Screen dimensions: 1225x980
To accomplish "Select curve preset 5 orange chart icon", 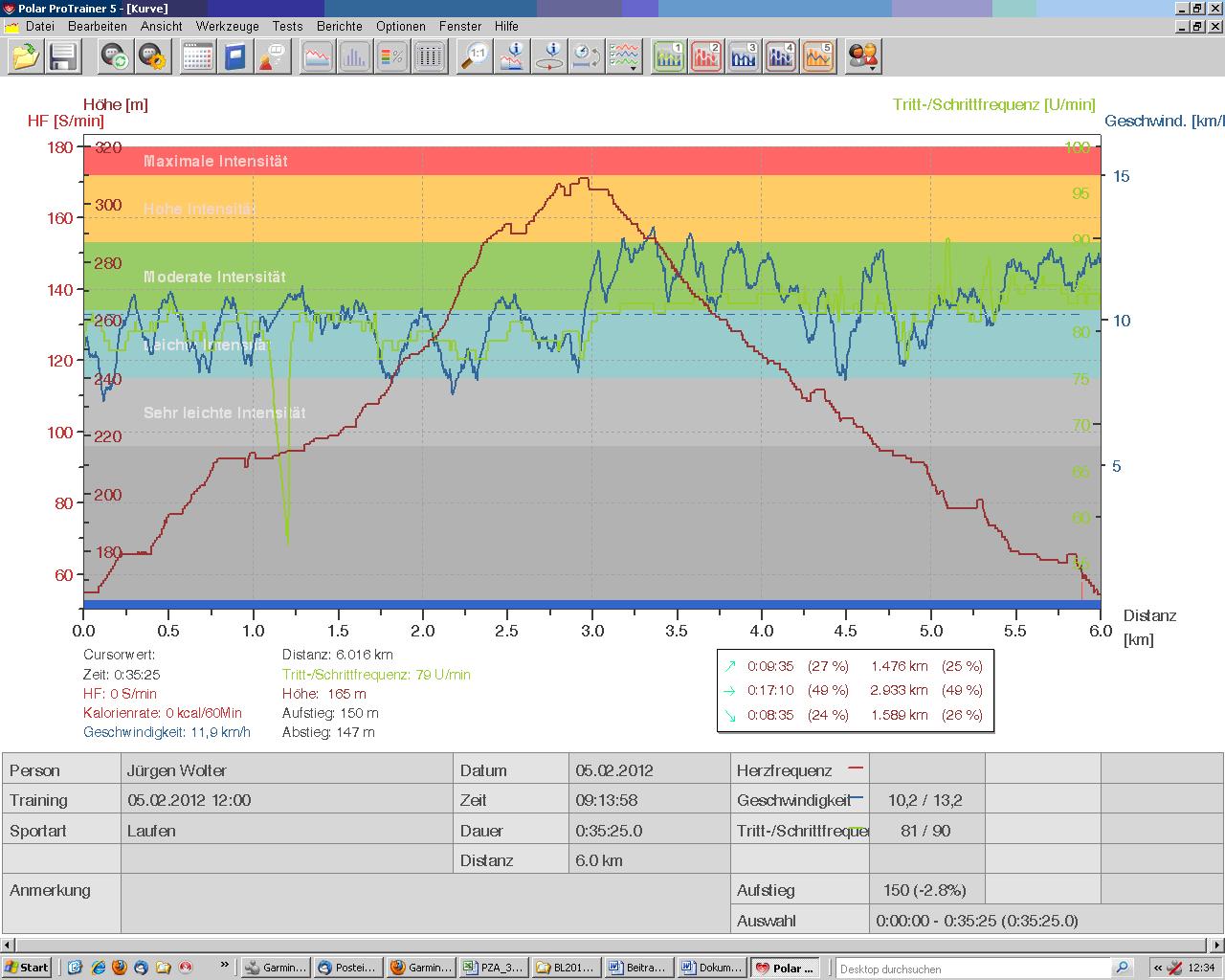I will 818,57.
